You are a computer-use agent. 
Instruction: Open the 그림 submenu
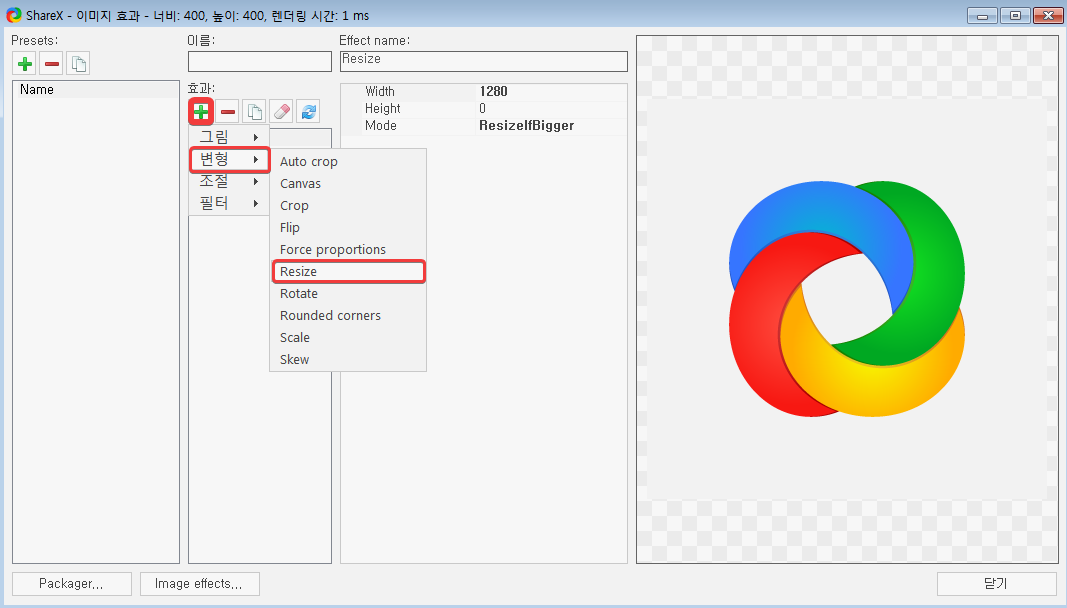(229, 137)
